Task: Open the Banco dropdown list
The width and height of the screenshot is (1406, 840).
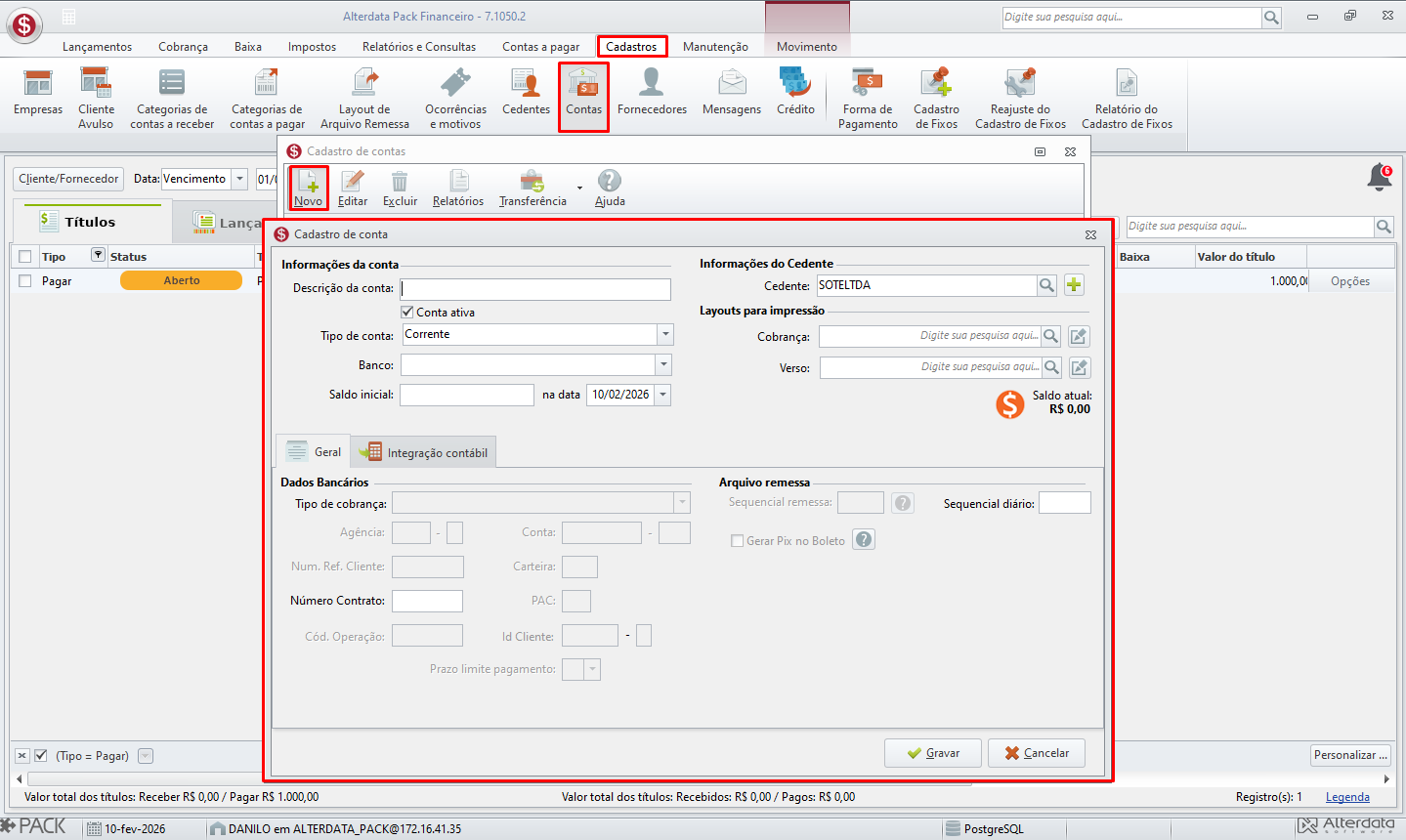Action: [x=664, y=364]
